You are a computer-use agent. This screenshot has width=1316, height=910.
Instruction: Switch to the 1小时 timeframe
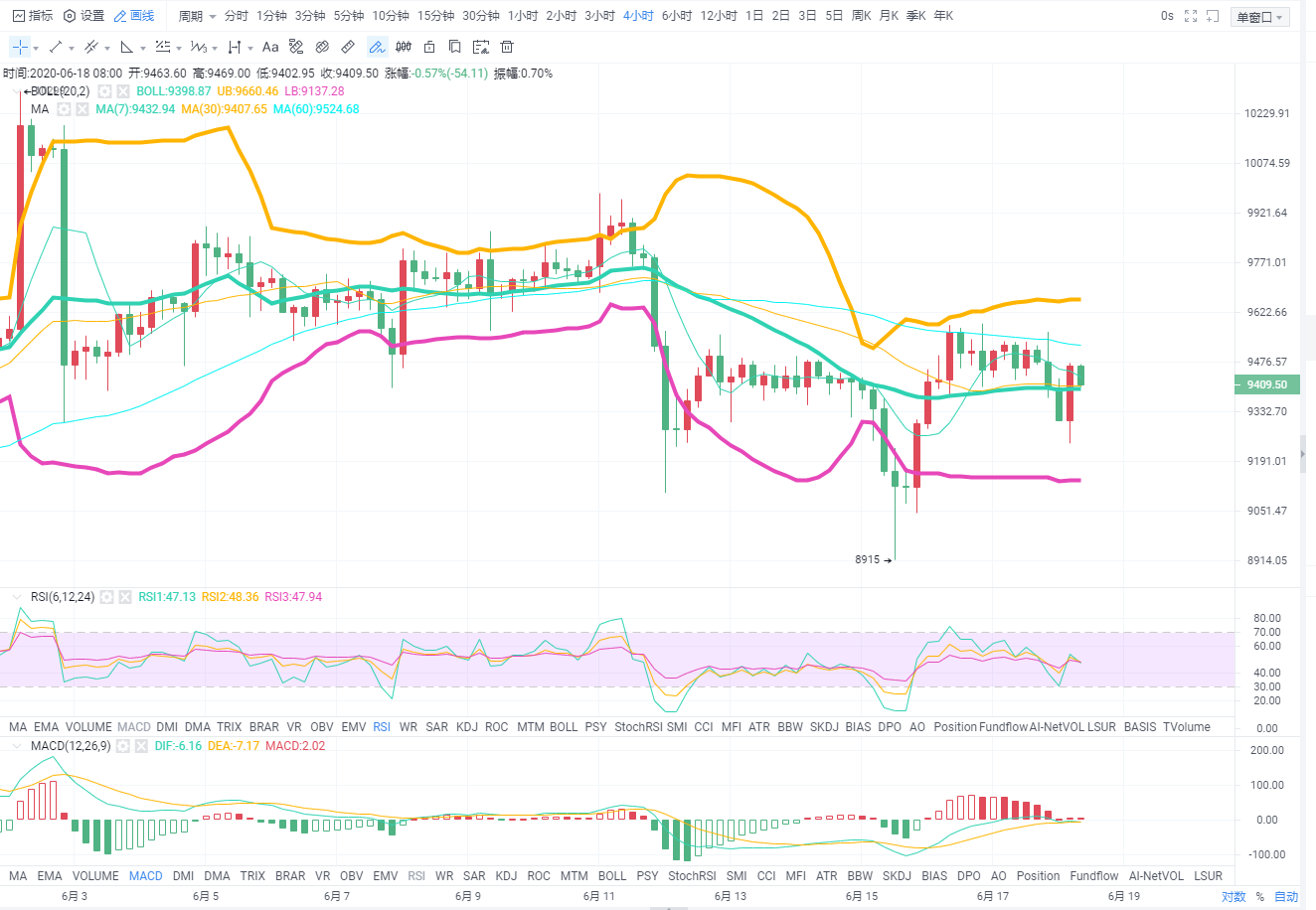pos(523,16)
